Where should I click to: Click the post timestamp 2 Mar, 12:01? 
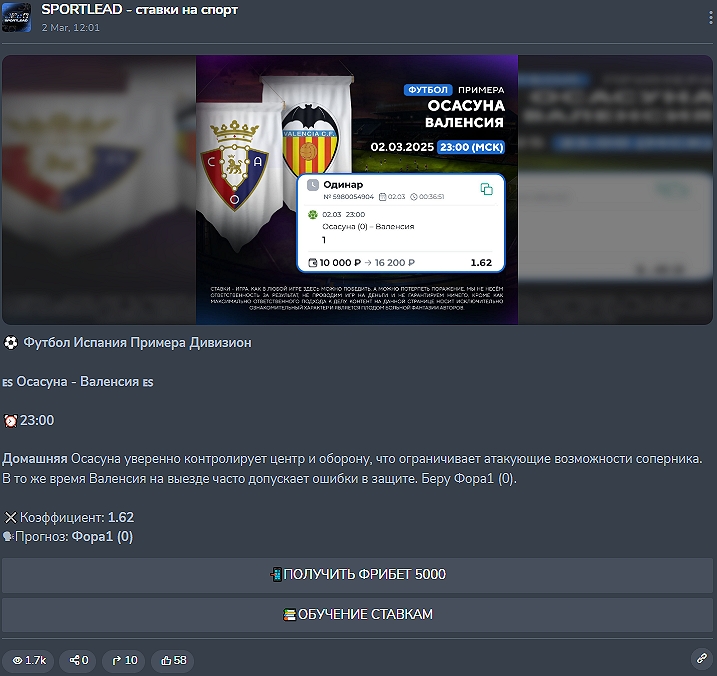pos(70,28)
